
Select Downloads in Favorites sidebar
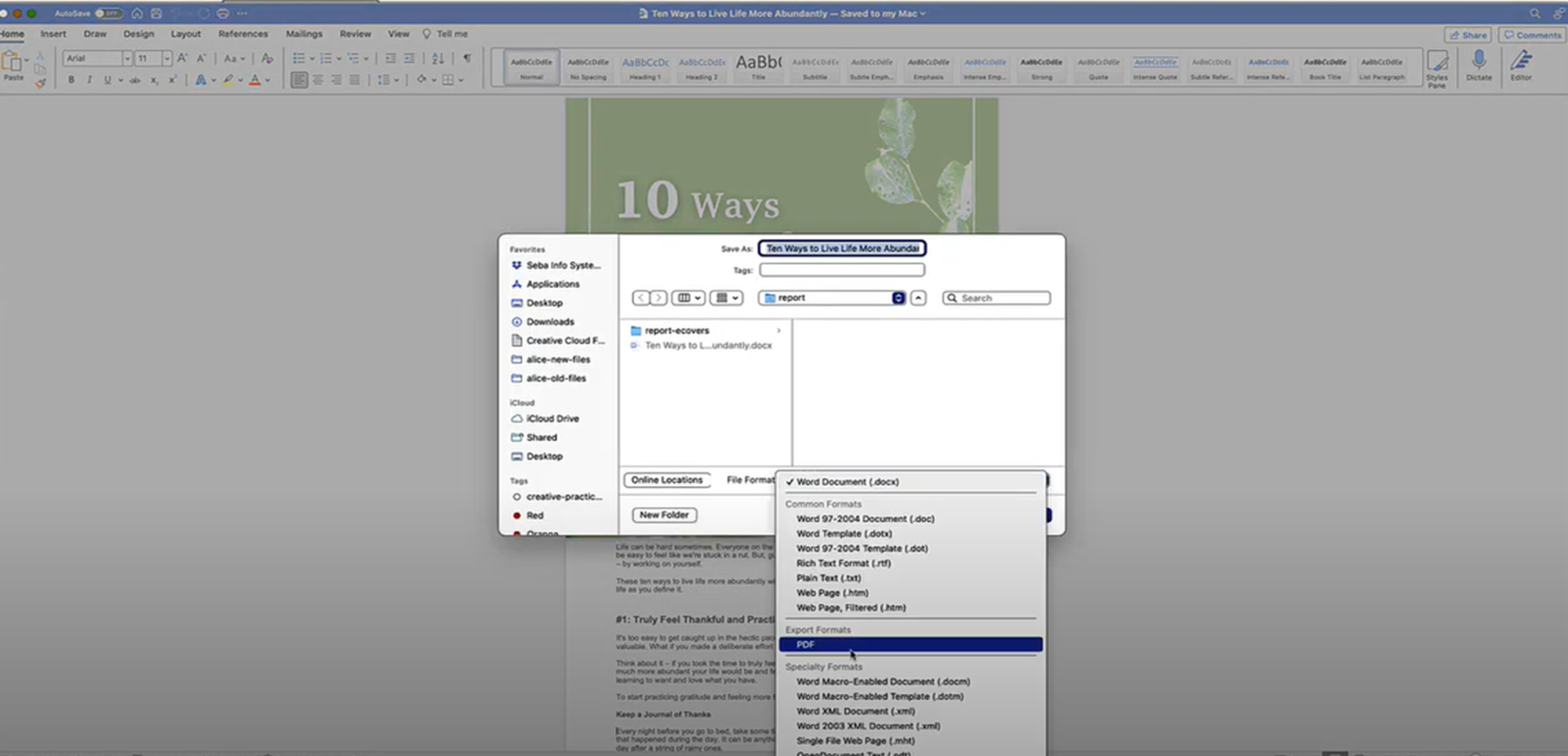click(549, 322)
